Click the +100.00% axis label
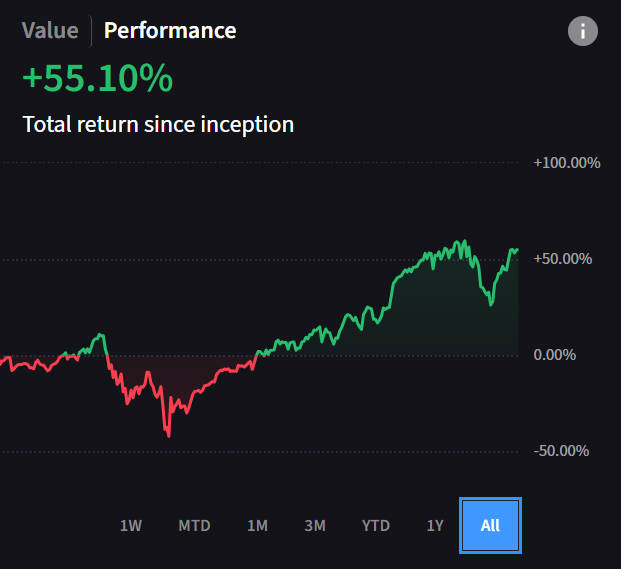 click(x=567, y=162)
